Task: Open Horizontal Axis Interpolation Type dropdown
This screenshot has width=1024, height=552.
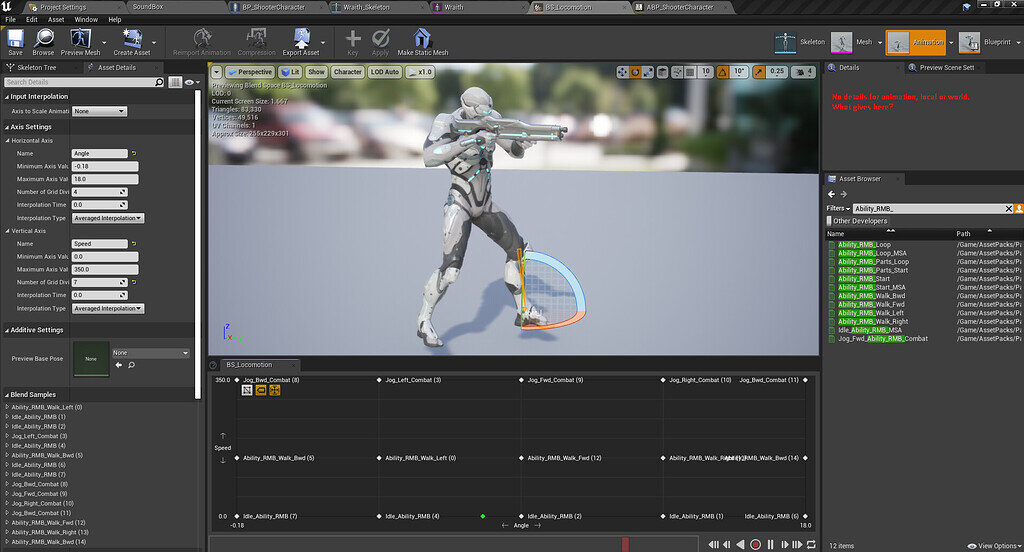Action: coord(108,218)
